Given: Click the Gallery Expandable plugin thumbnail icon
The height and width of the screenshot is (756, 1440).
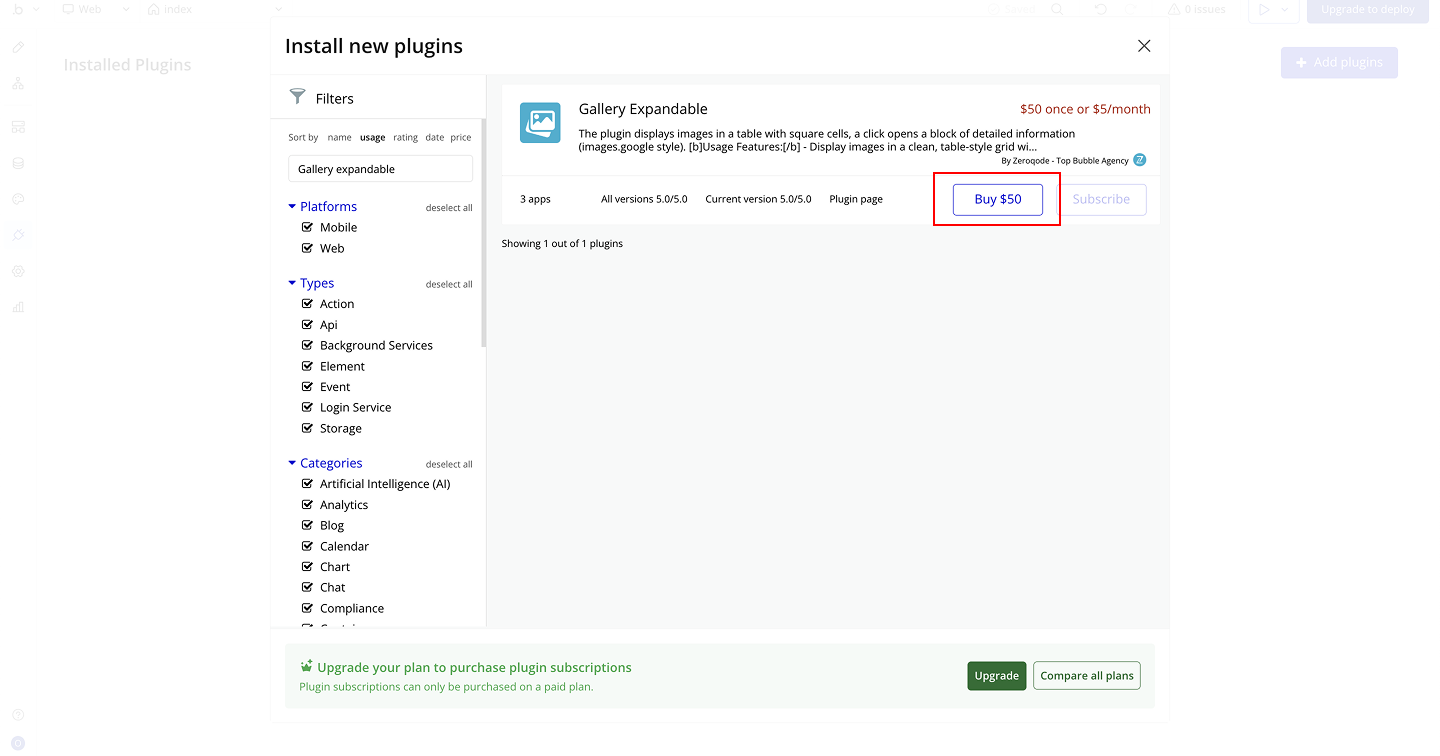Looking at the screenshot, I should [540, 123].
